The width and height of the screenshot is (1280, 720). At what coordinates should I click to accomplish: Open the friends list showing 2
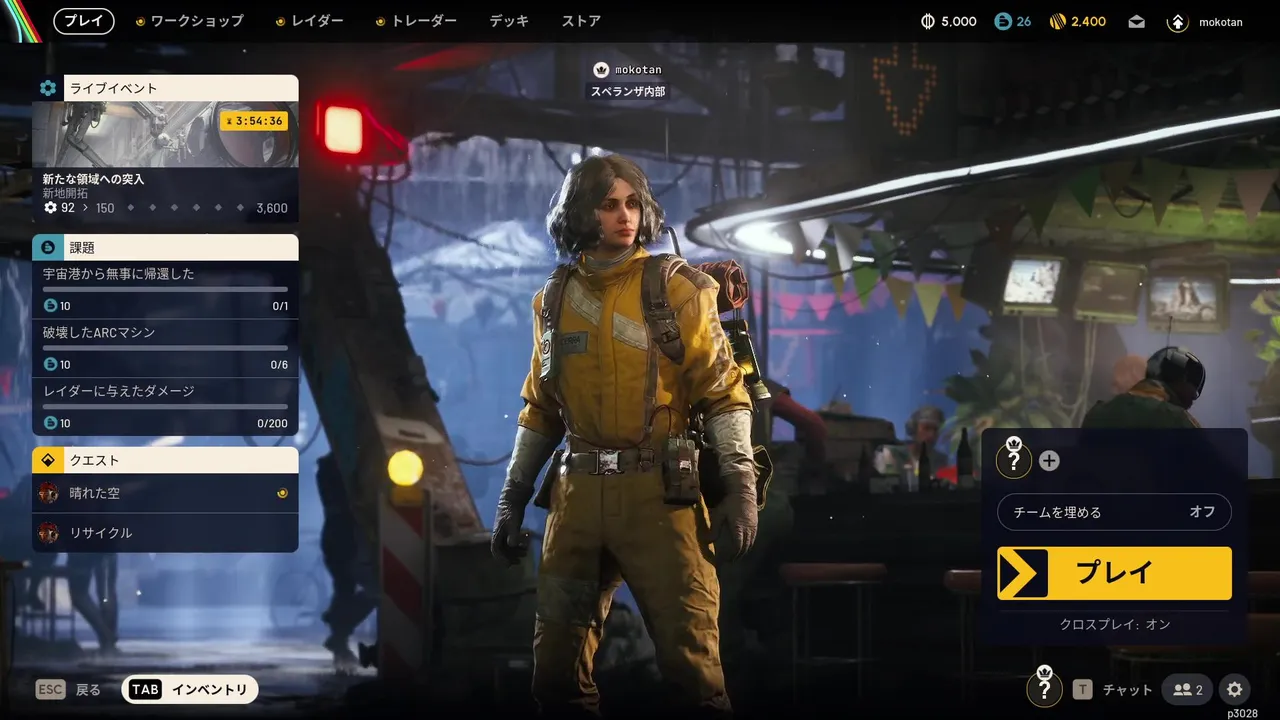(1188, 689)
